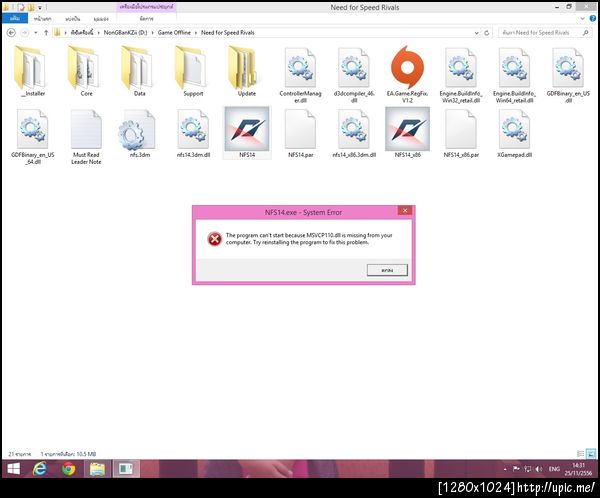600x498 pixels.
Task: Open the third ribbon tab (Share)
Action: point(73,18)
